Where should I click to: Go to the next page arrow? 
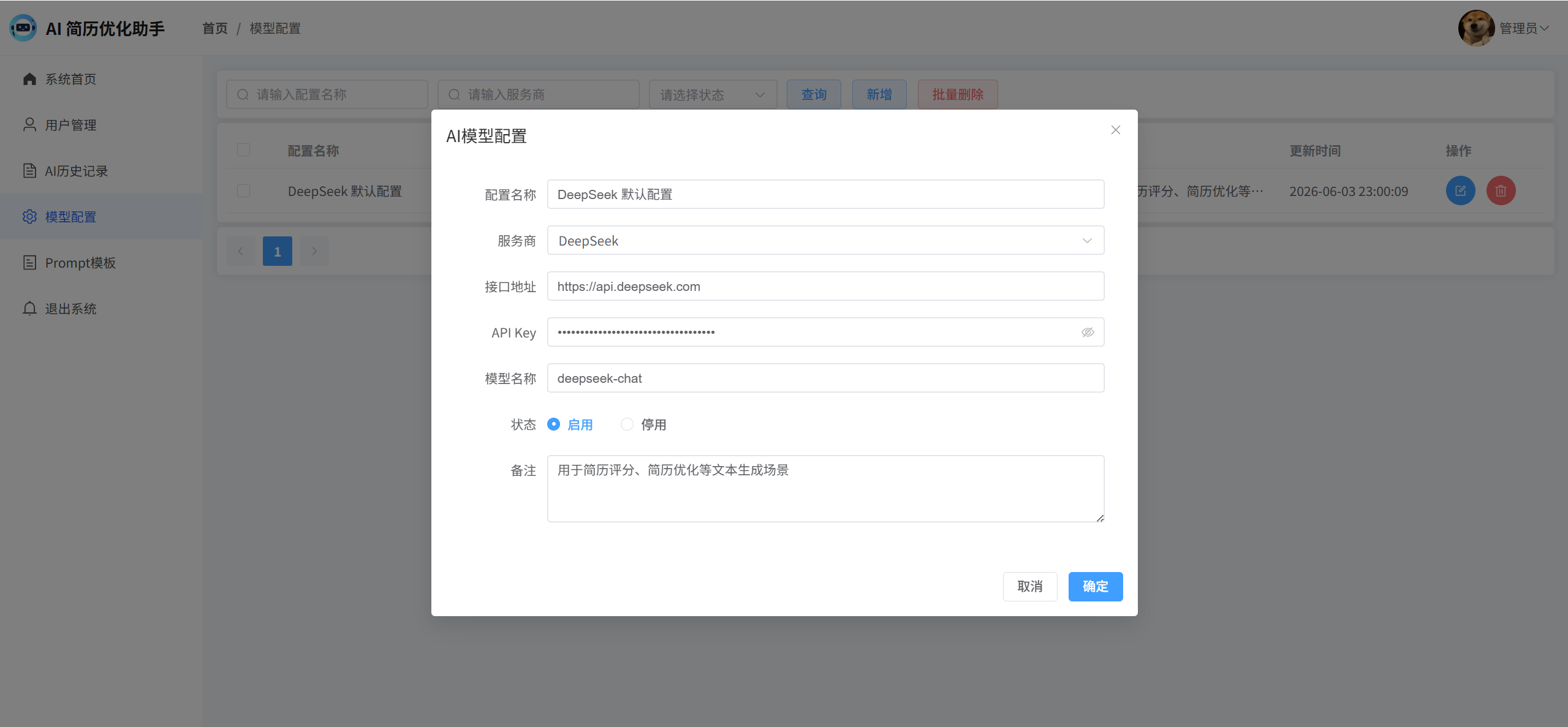(314, 251)
